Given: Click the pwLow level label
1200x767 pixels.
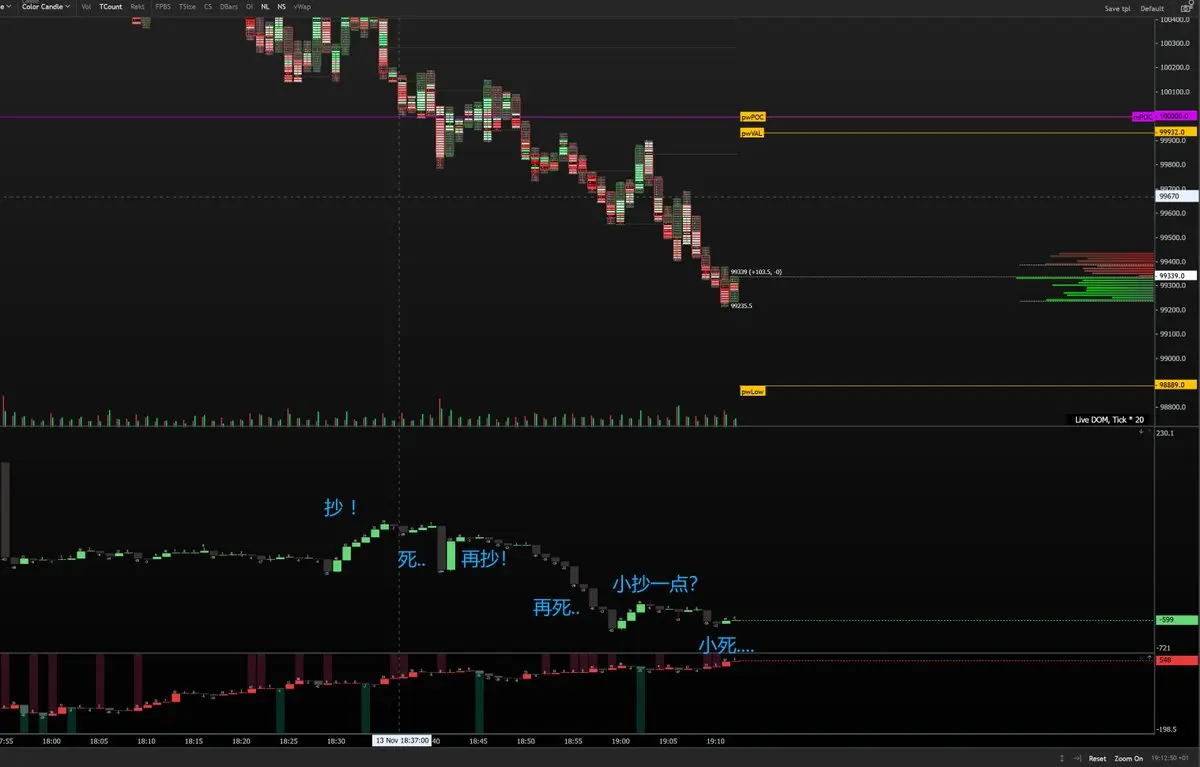Looking at the screenshot, I should click(x=753, y=391).
